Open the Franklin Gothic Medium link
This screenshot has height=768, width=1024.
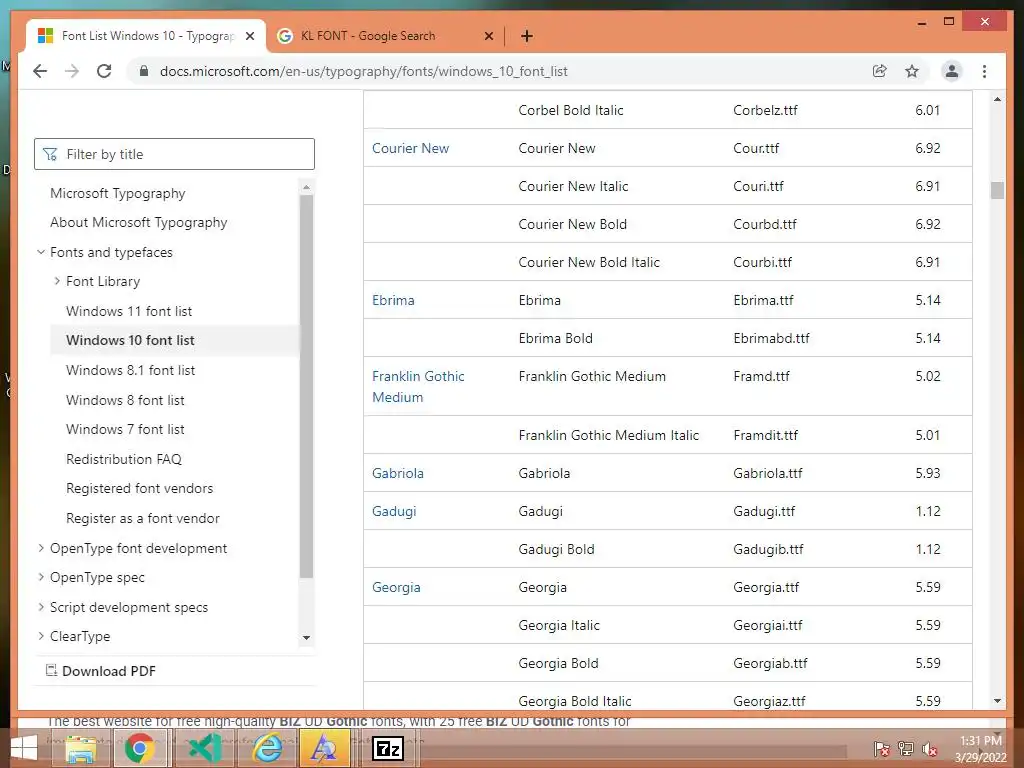point(418,387)
